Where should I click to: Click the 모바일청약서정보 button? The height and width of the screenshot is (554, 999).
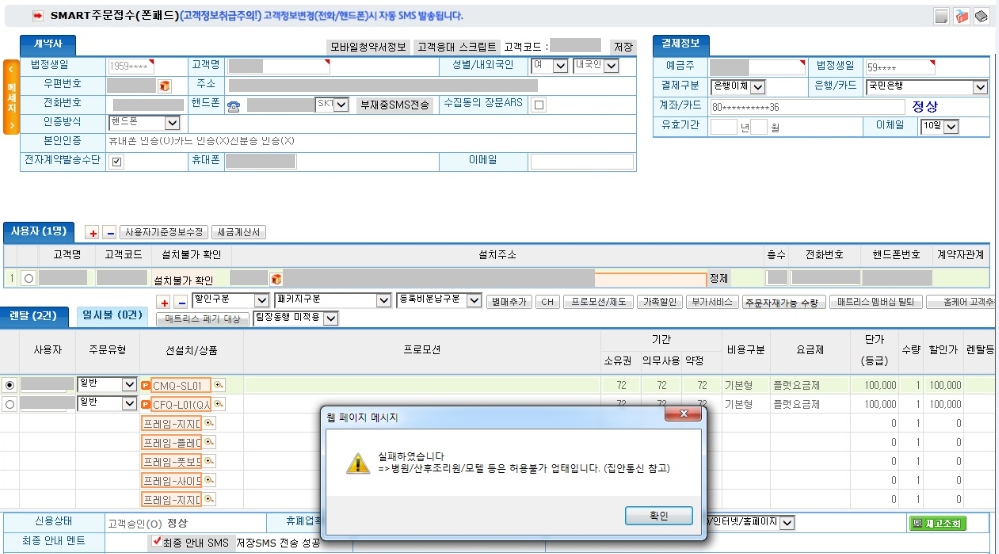coord(368,47)
